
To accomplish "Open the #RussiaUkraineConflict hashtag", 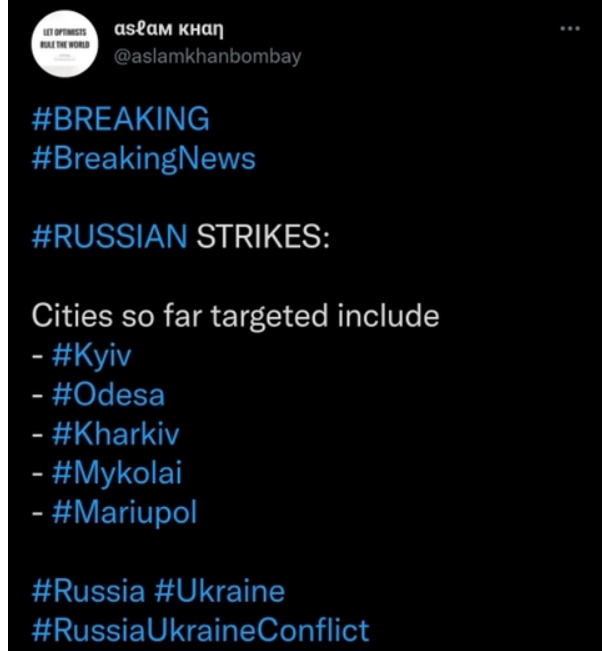I will pos(201,630).
